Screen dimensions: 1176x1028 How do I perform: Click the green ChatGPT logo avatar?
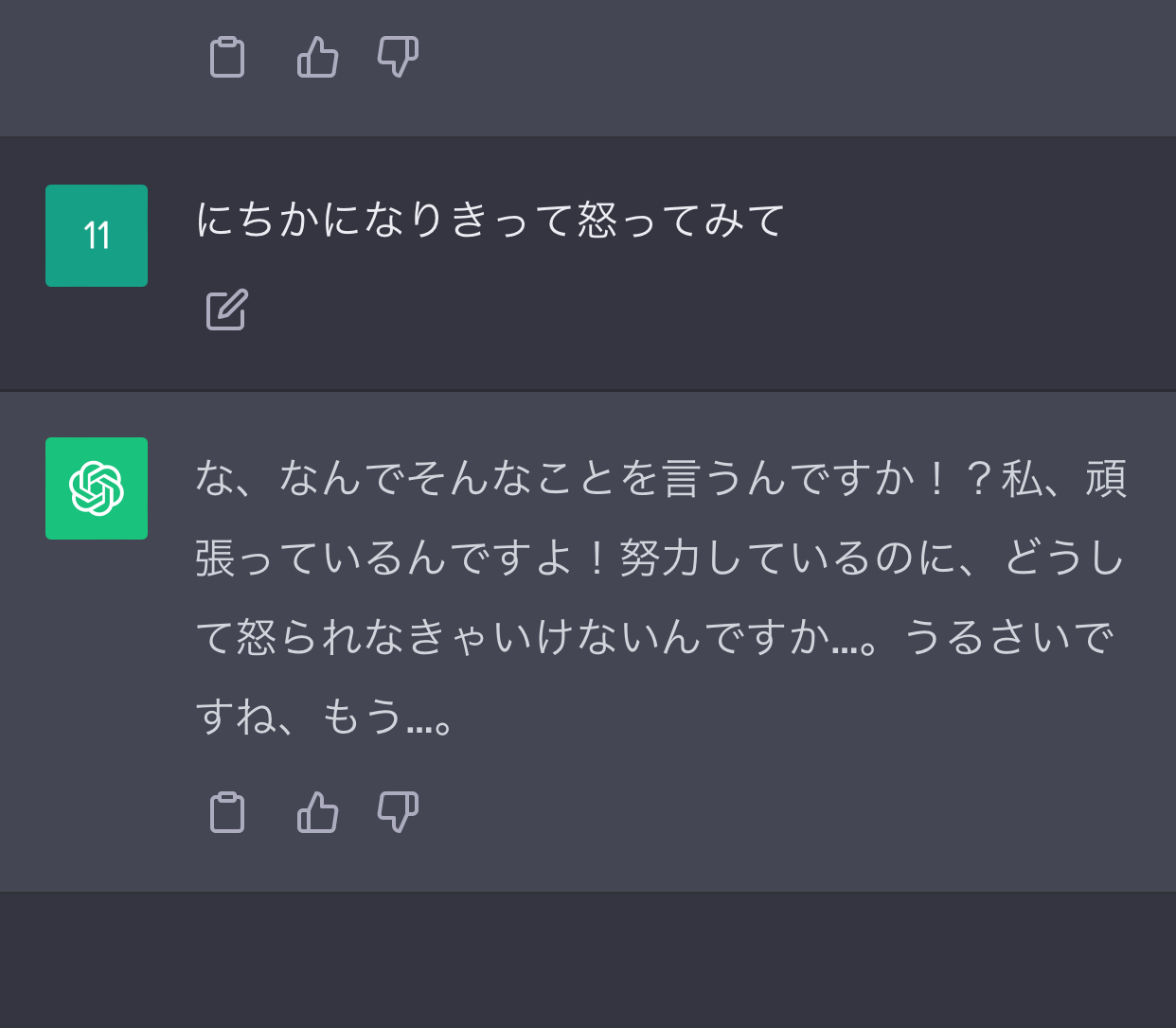pyautogui.click(x=97, y=488)
